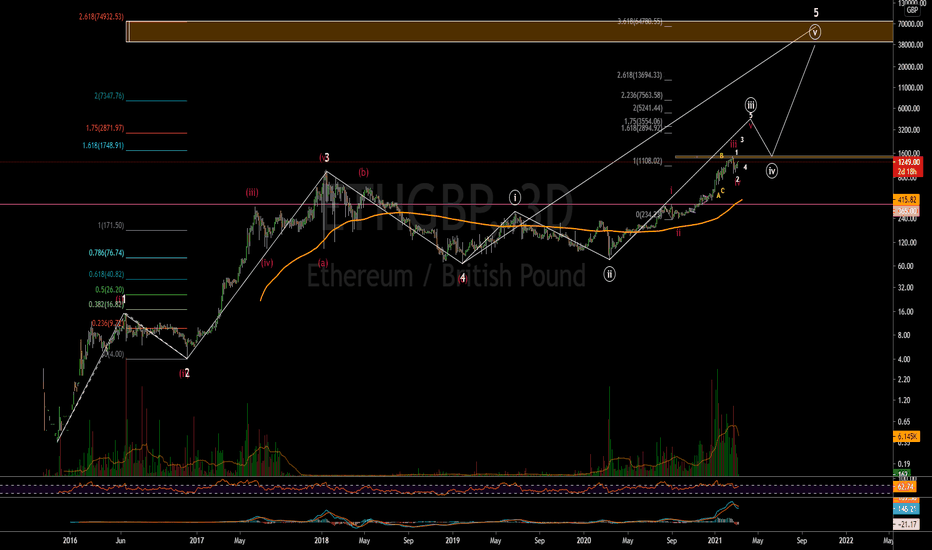Select the red (iv) wave label
The width and height of the screenshot is (932, 550).
[267, 263]
